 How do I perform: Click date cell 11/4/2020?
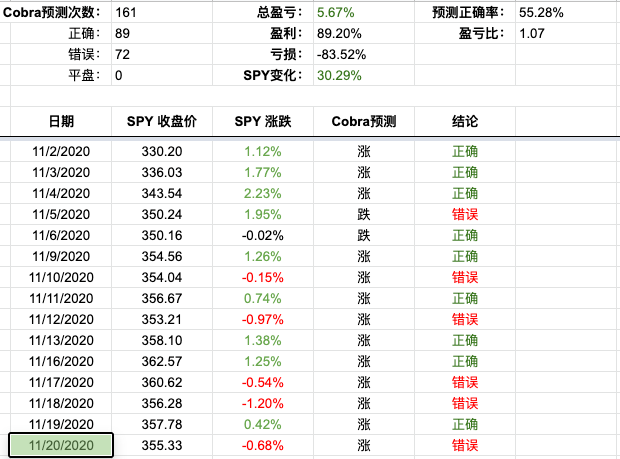point(61,193)
